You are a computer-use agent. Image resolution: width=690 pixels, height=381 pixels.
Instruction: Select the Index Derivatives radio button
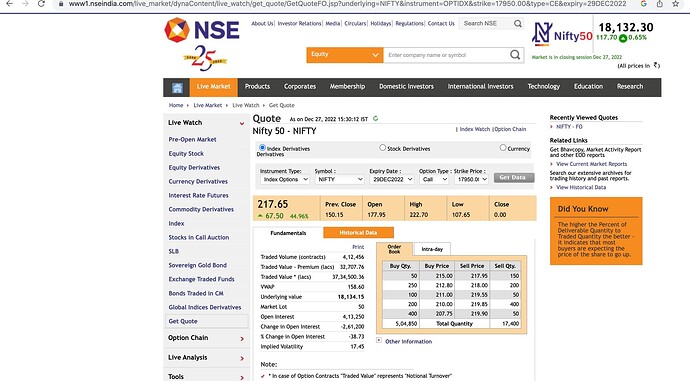262,147
